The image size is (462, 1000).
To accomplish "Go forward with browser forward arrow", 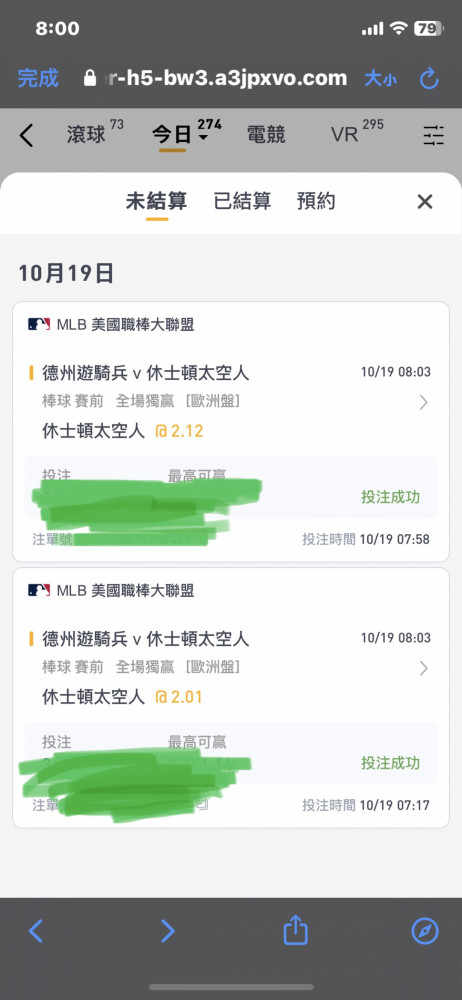I will (167, 931).
